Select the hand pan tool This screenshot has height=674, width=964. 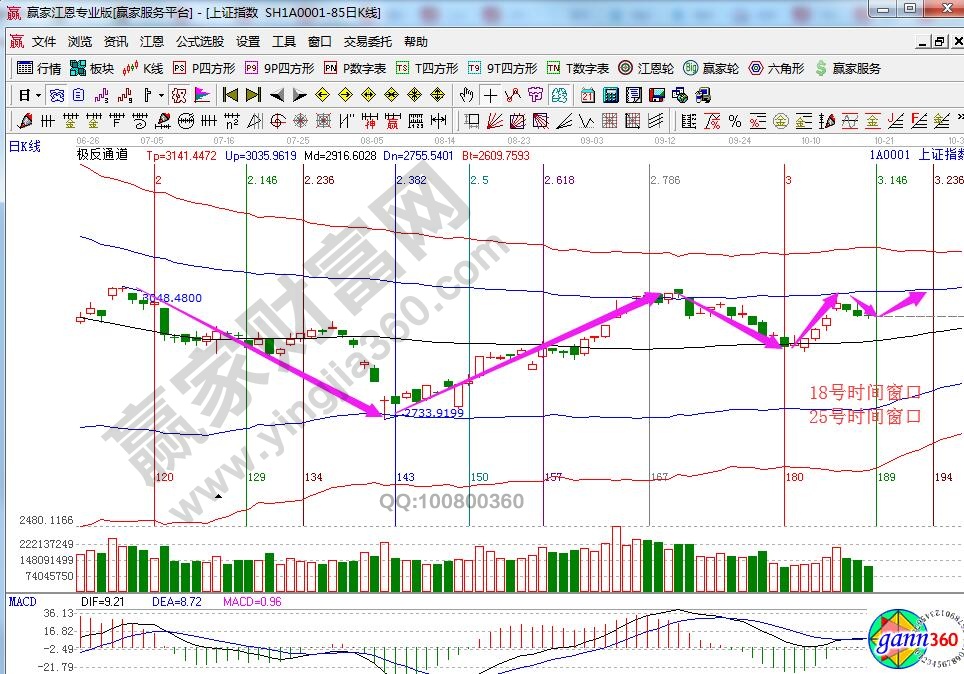[x=466, y=95]
